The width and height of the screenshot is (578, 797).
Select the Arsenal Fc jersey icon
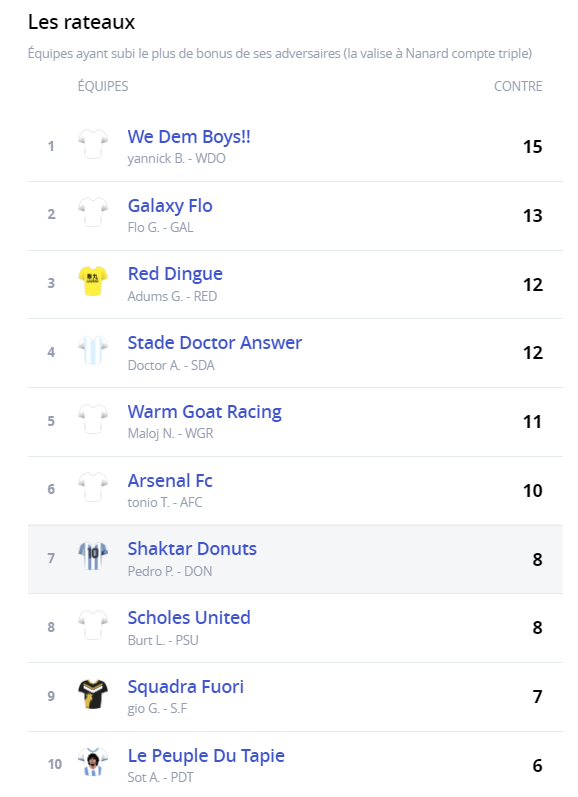pos(93,488)
